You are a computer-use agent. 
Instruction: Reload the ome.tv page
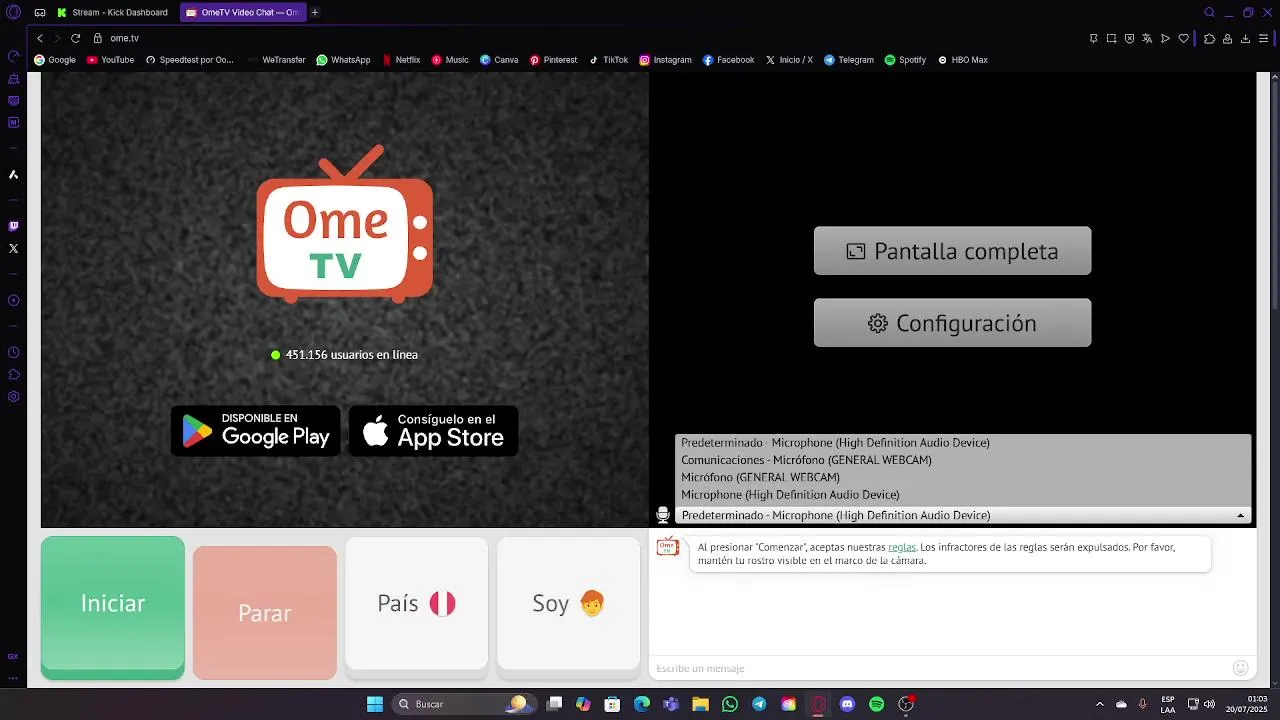(x=75, y=38)
